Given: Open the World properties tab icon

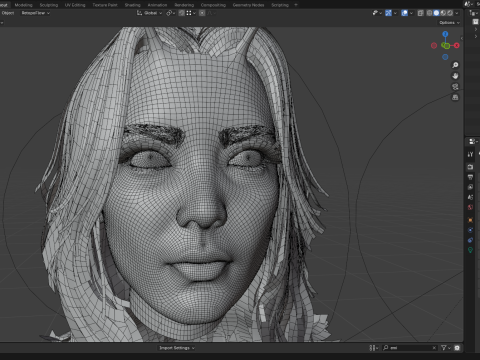Looking at the screenshot, I should pos(470,207).
